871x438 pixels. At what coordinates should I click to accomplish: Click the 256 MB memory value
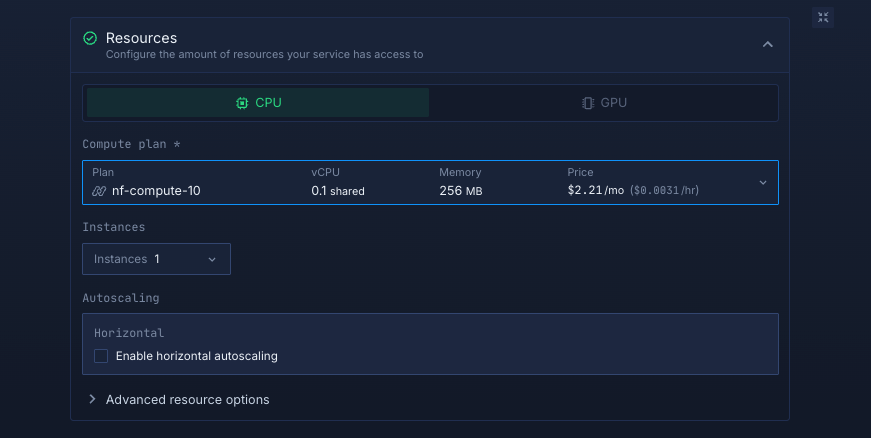pyautogui.click(x=460, y=190)
